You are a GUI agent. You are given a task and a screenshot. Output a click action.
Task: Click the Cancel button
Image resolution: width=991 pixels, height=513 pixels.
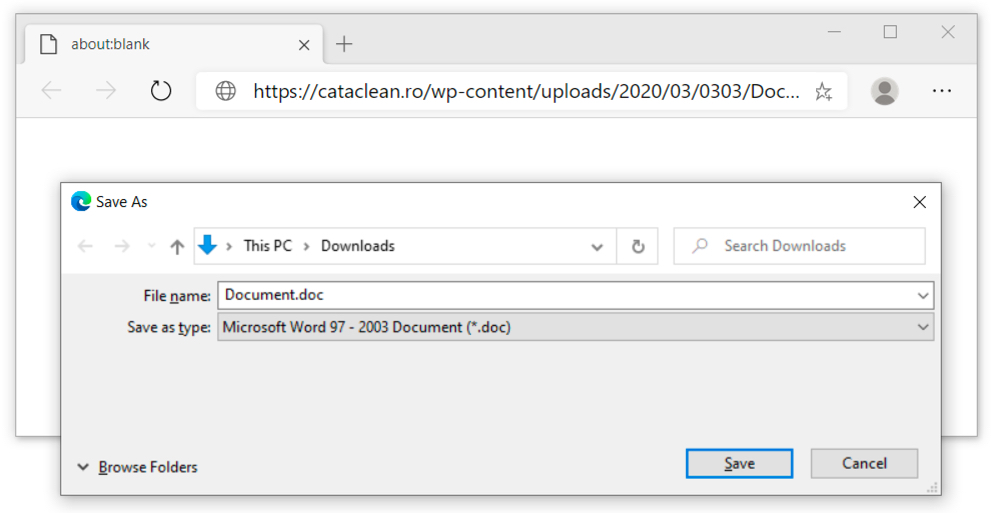pyautogui.click(x=864, y=464)
